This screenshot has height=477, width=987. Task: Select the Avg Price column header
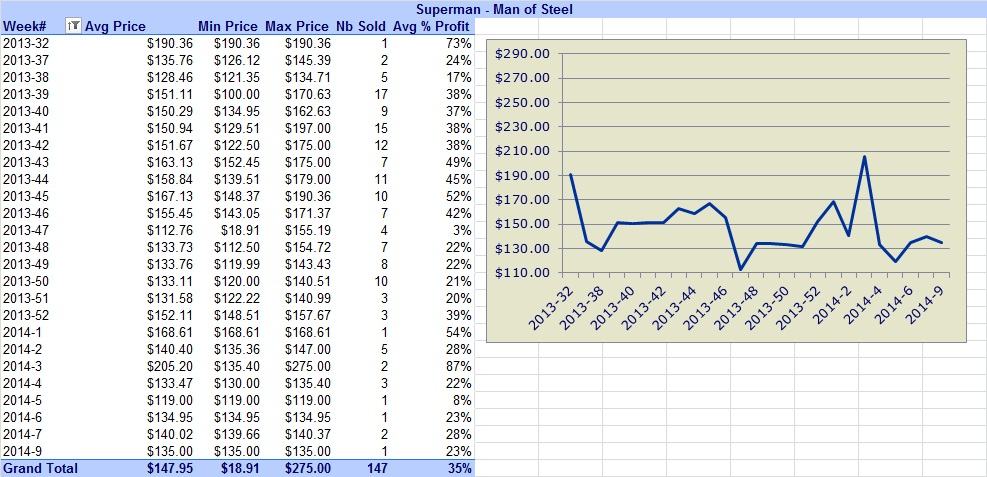point(115,26)
